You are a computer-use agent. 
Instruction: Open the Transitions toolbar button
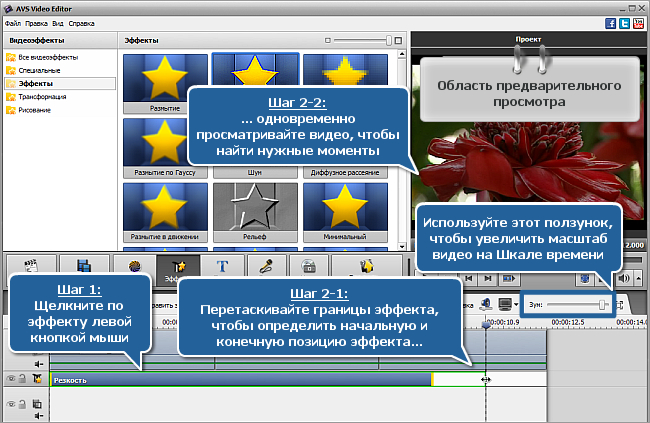coord(135,265)
